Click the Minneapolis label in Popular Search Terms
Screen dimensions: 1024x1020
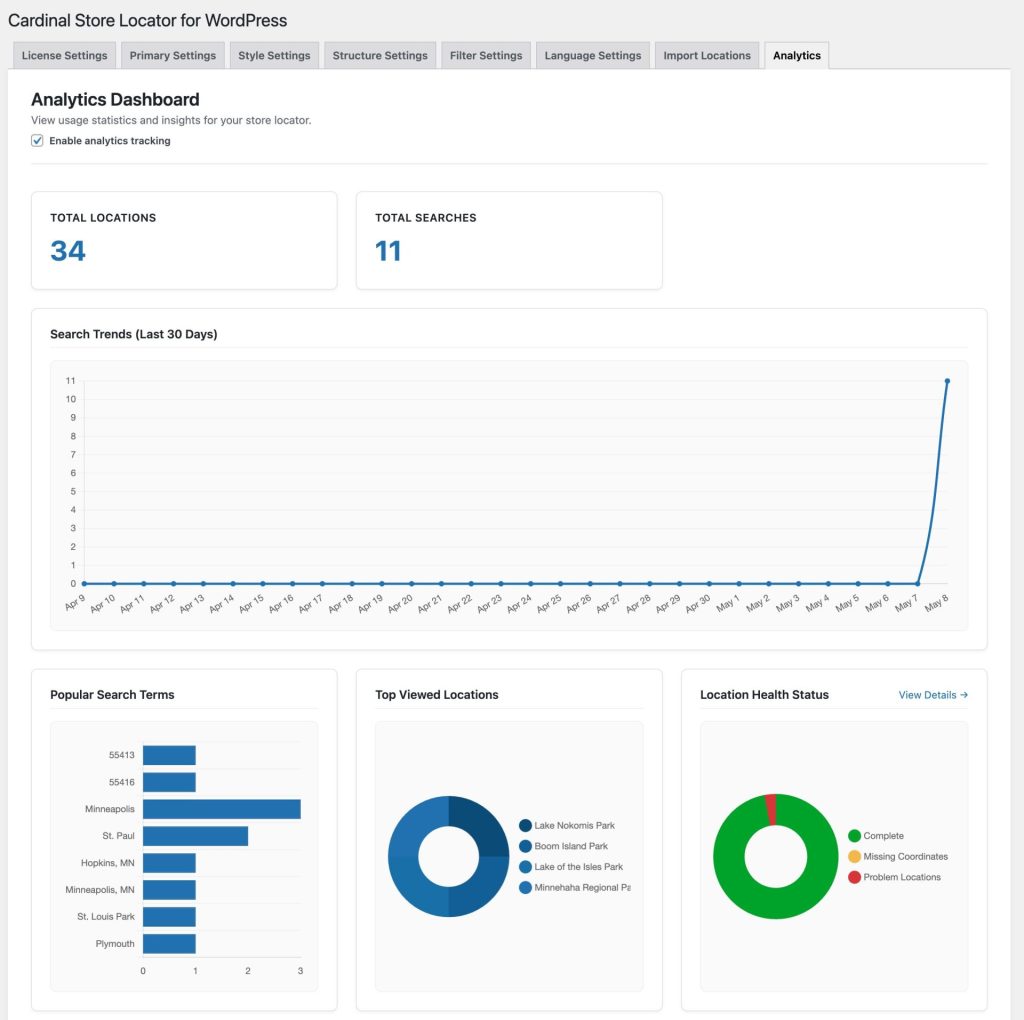pos(110,809)
